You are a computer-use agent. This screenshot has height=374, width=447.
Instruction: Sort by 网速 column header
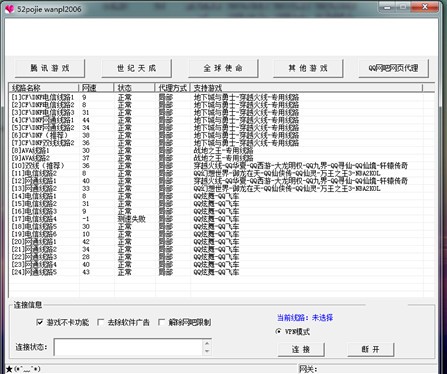[x=97, y=88]
